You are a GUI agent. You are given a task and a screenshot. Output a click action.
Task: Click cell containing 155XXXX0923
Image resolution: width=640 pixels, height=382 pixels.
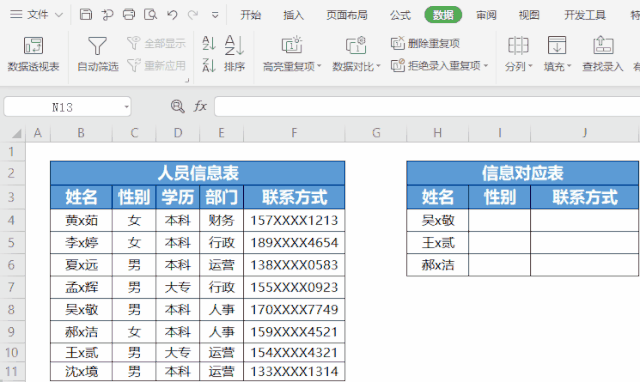(294, 287)
